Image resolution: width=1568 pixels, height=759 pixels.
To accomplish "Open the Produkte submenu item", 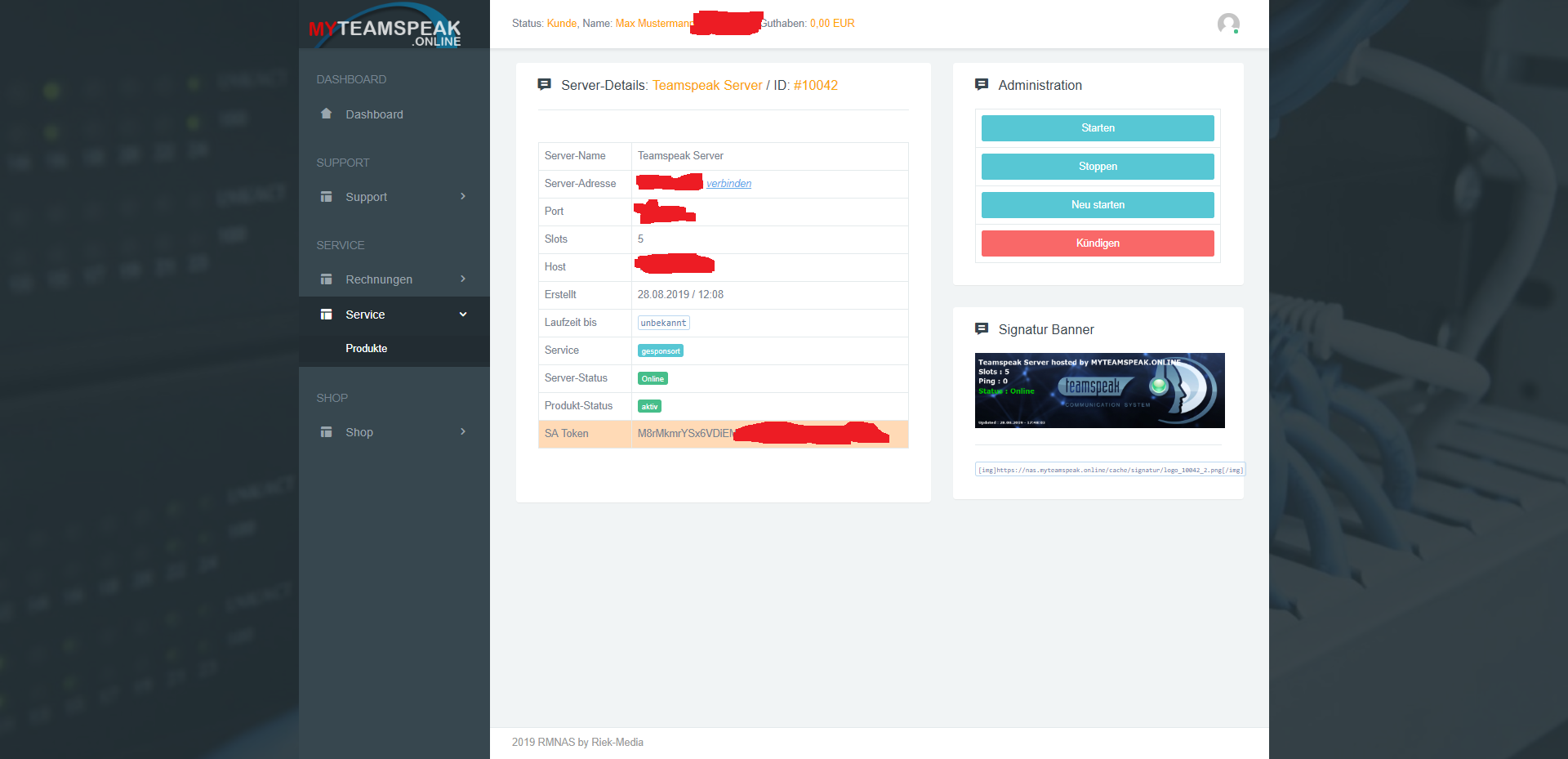I will [366, 349].
